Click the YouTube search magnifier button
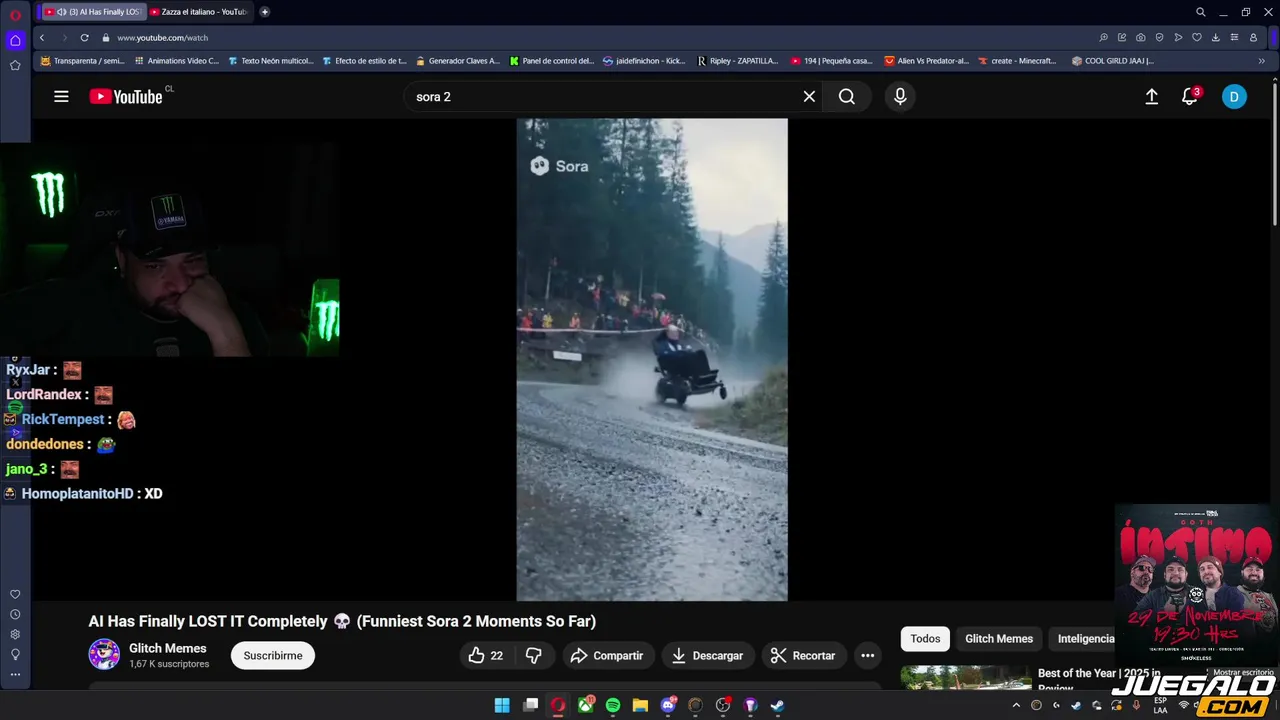 tap(847, 97)
